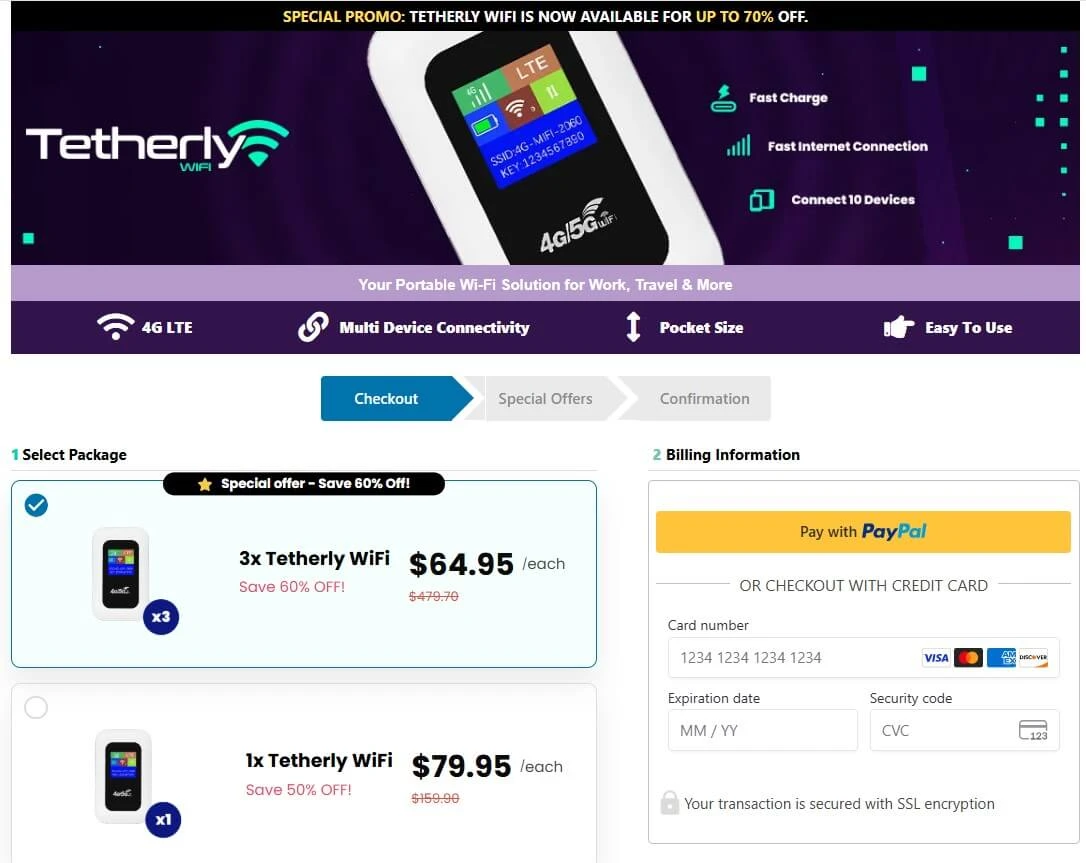1086x863 pixels.
Task: Select the 3x Tetherly WiFi package radio
Action: tap(36, 505)
